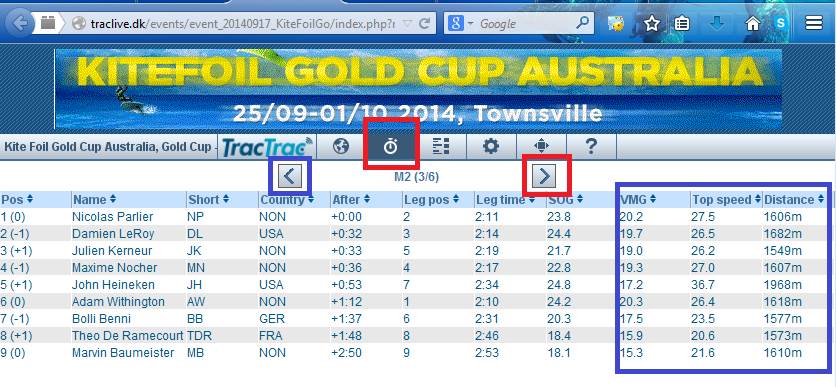836x387 pixels.
Task: Select the Nicolas Parlier name cell
Action: (x=112, y=217)
